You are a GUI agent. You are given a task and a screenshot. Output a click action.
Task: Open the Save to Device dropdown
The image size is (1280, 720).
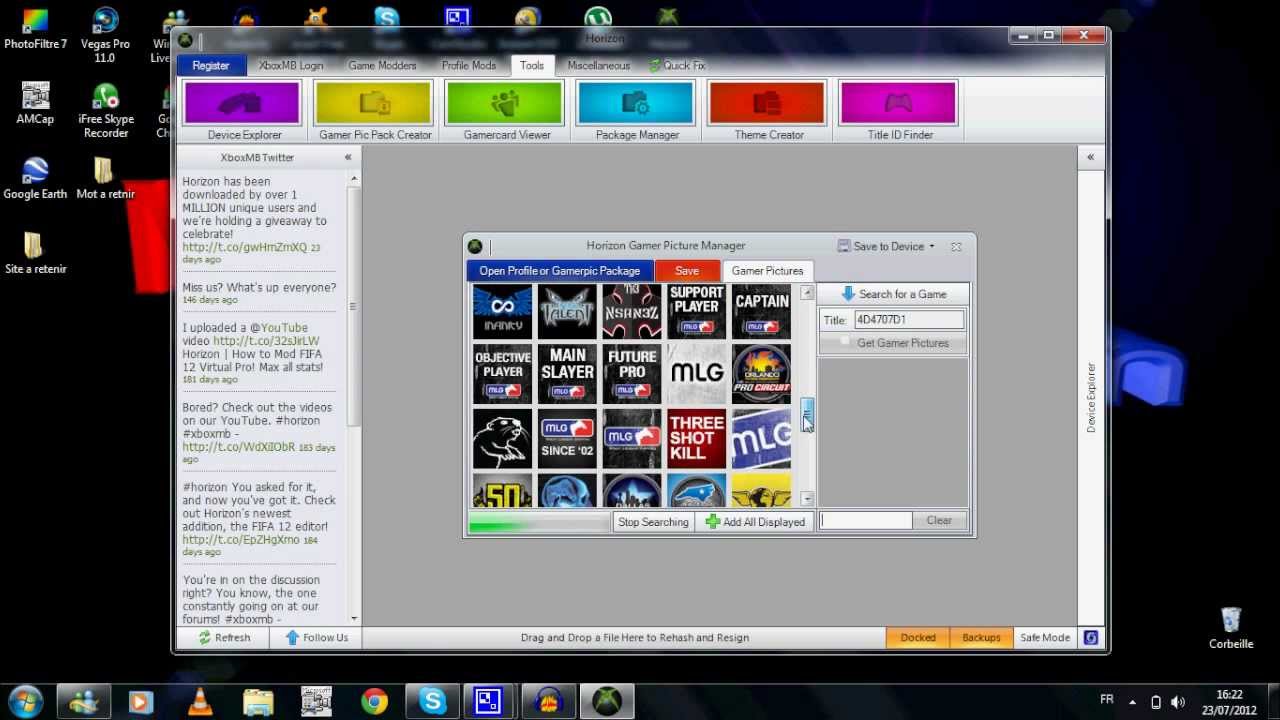(886, 246)
